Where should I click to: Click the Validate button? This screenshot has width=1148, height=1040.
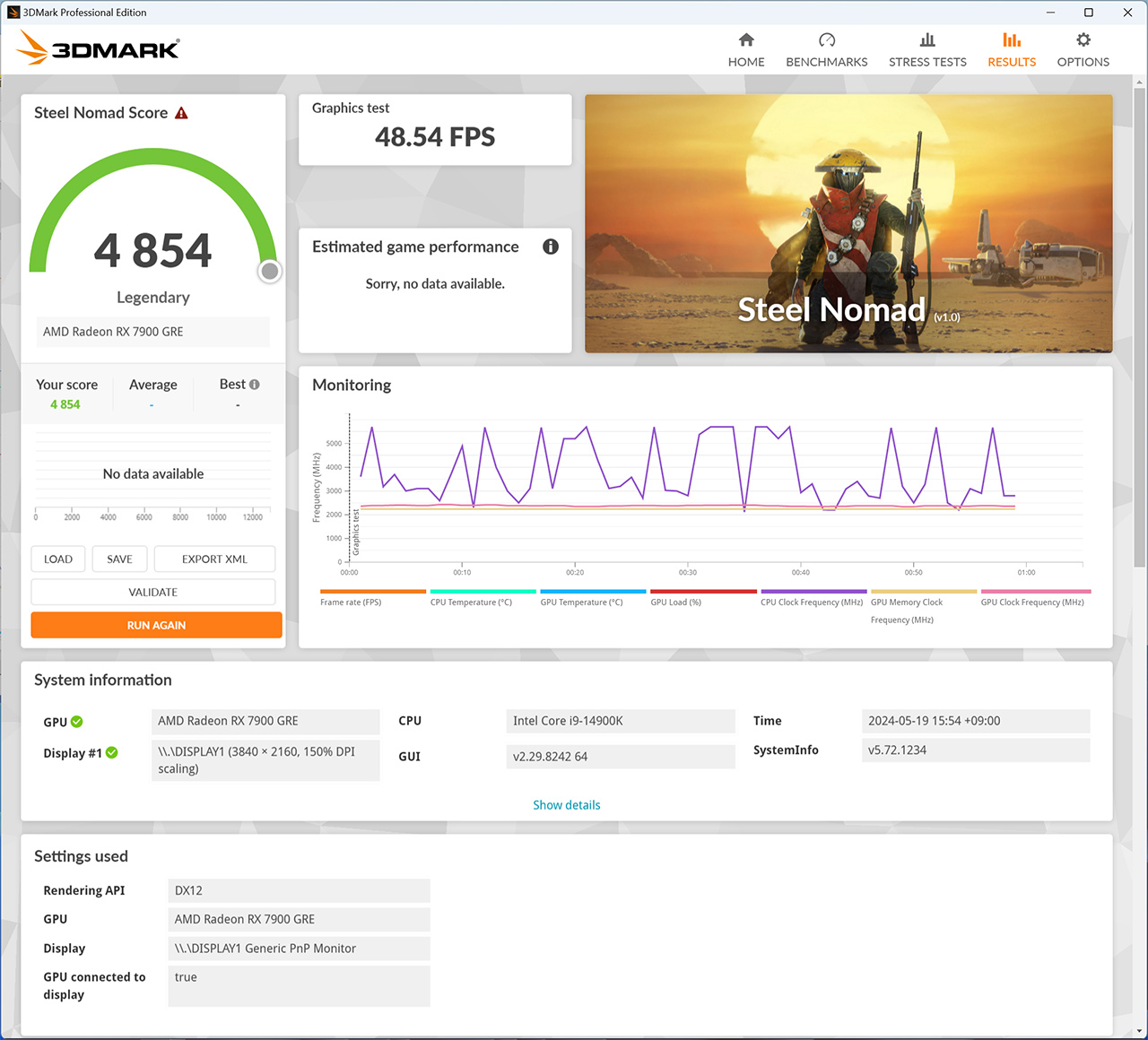153,592
